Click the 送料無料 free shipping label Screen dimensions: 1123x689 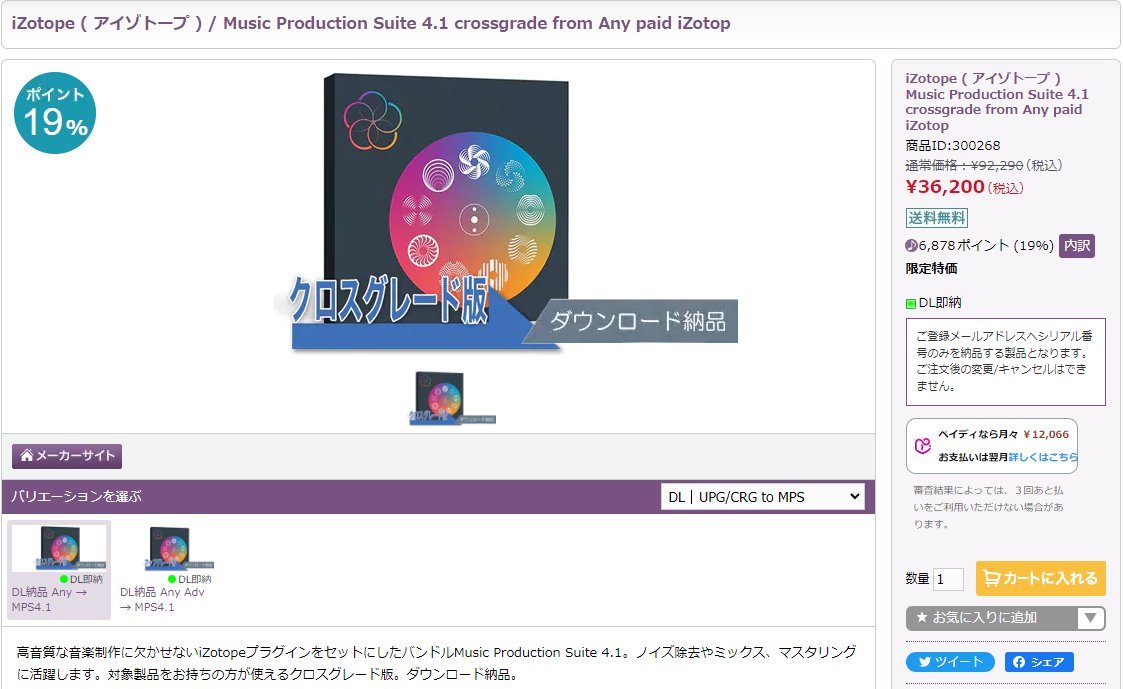(937, 218)
